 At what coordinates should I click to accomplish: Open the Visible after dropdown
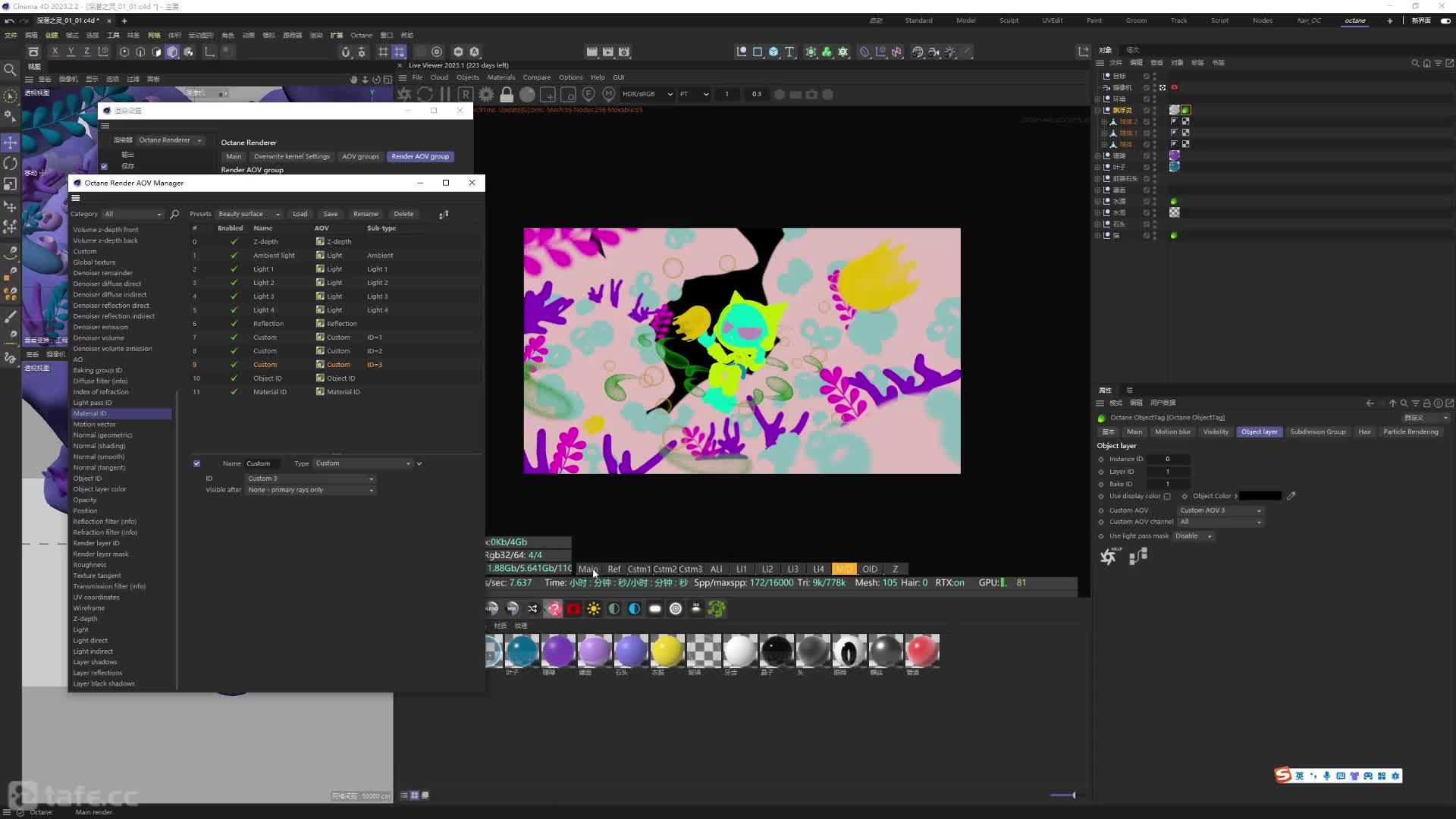311,490
